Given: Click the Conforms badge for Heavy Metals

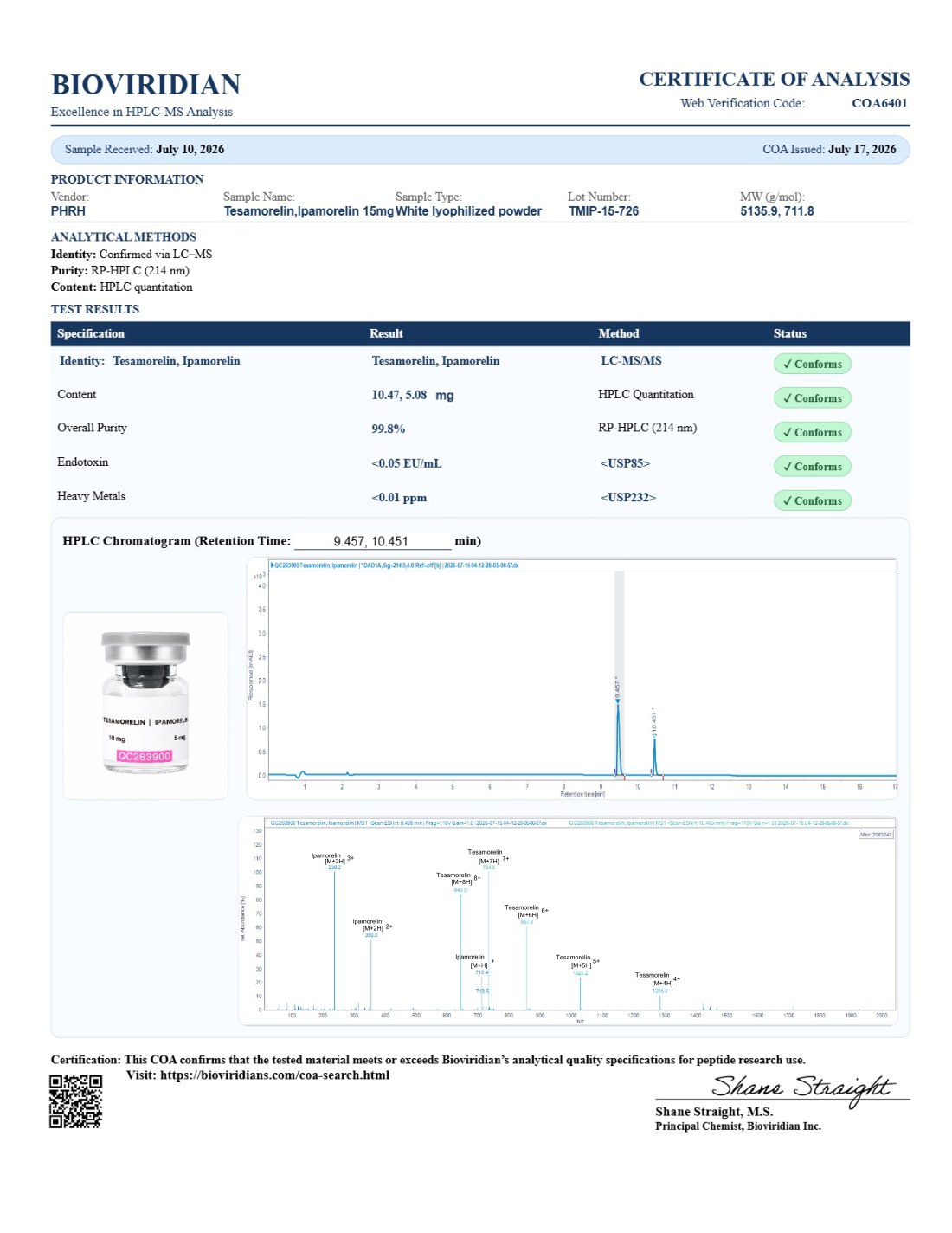Looking at the screenshot, I should click(x=812, y=500).
